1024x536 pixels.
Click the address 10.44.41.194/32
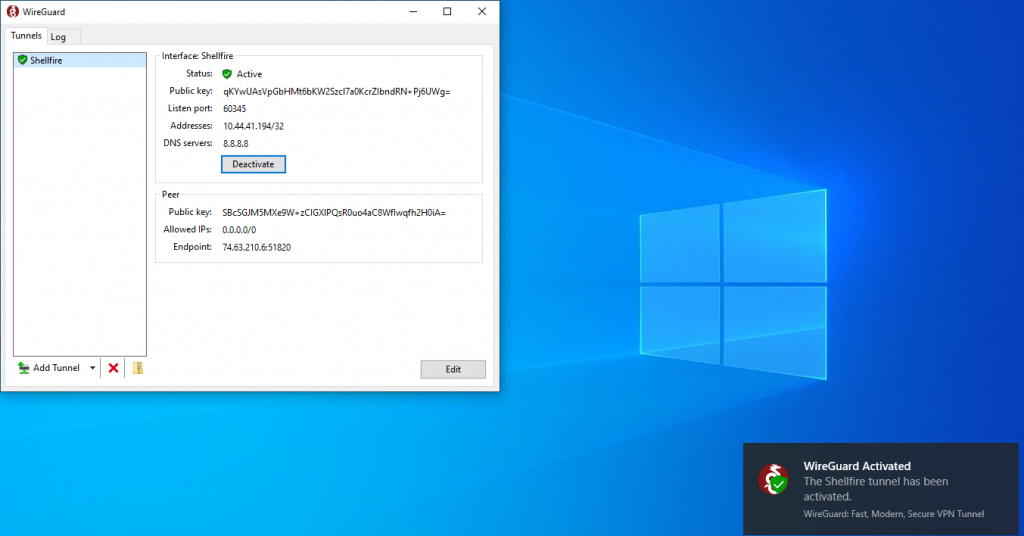click(253, 126)
